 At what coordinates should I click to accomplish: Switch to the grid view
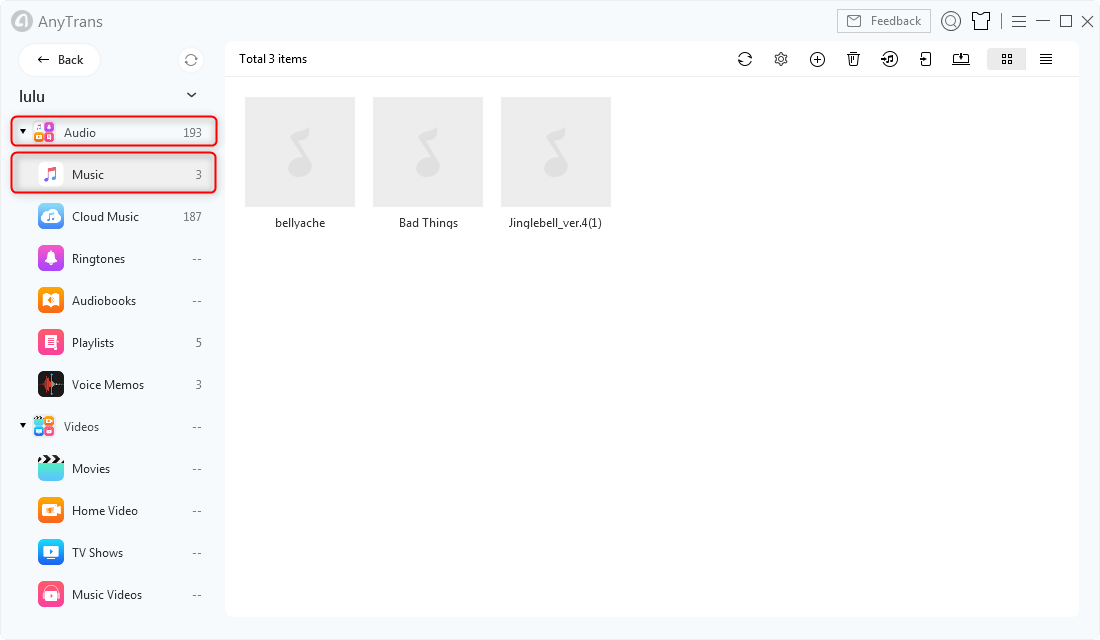(x=1007, y=60)
